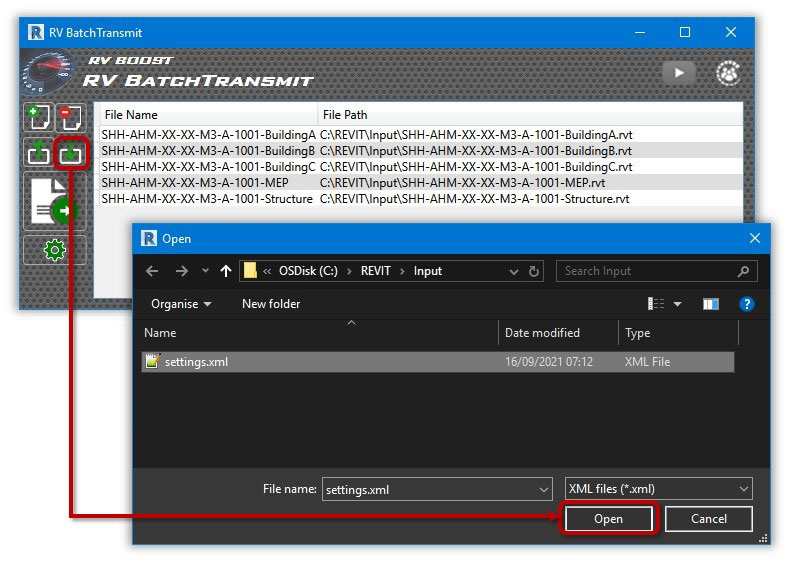
Task: Click the Remove files icon with red minus
Action: pos(71,118)
